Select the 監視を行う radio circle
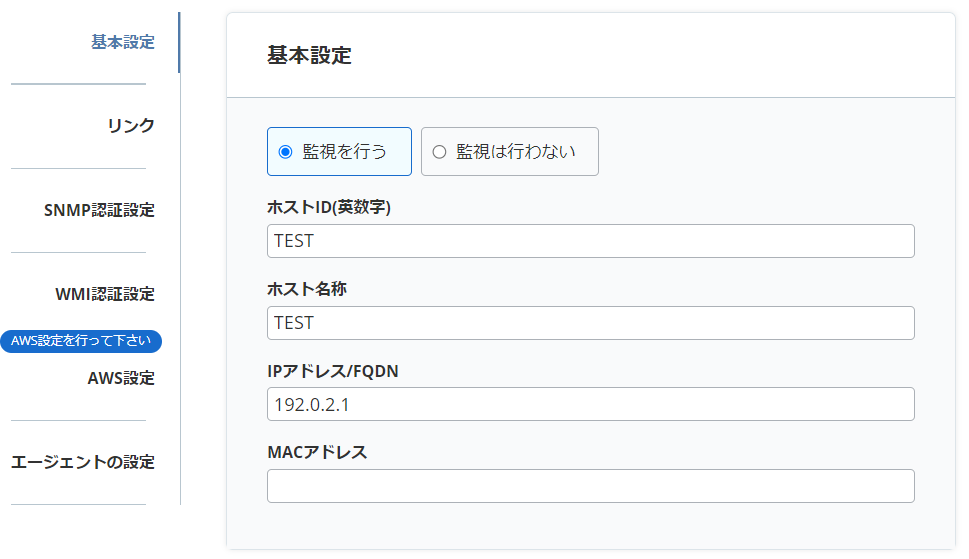969x559 pixels. pos(285,152)
